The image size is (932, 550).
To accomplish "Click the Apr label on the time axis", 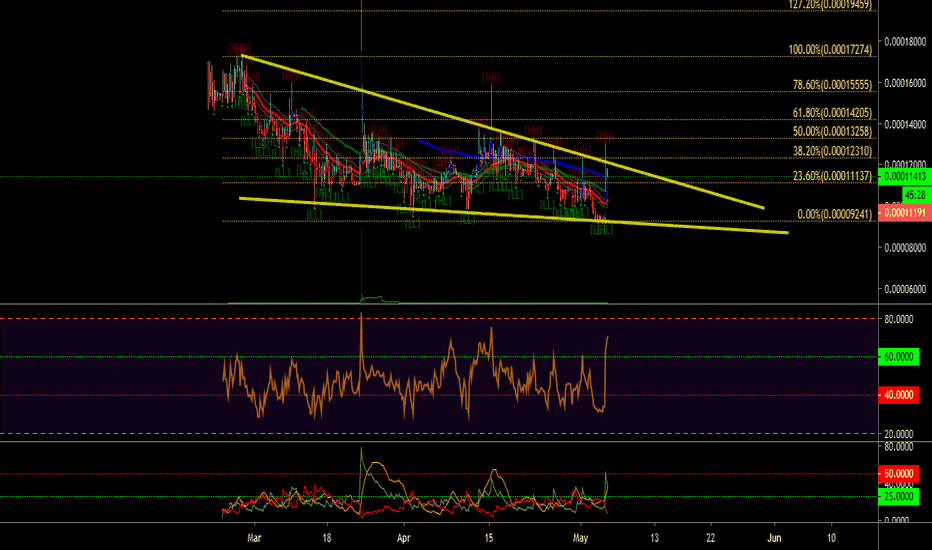I will [x=404, y=538].
